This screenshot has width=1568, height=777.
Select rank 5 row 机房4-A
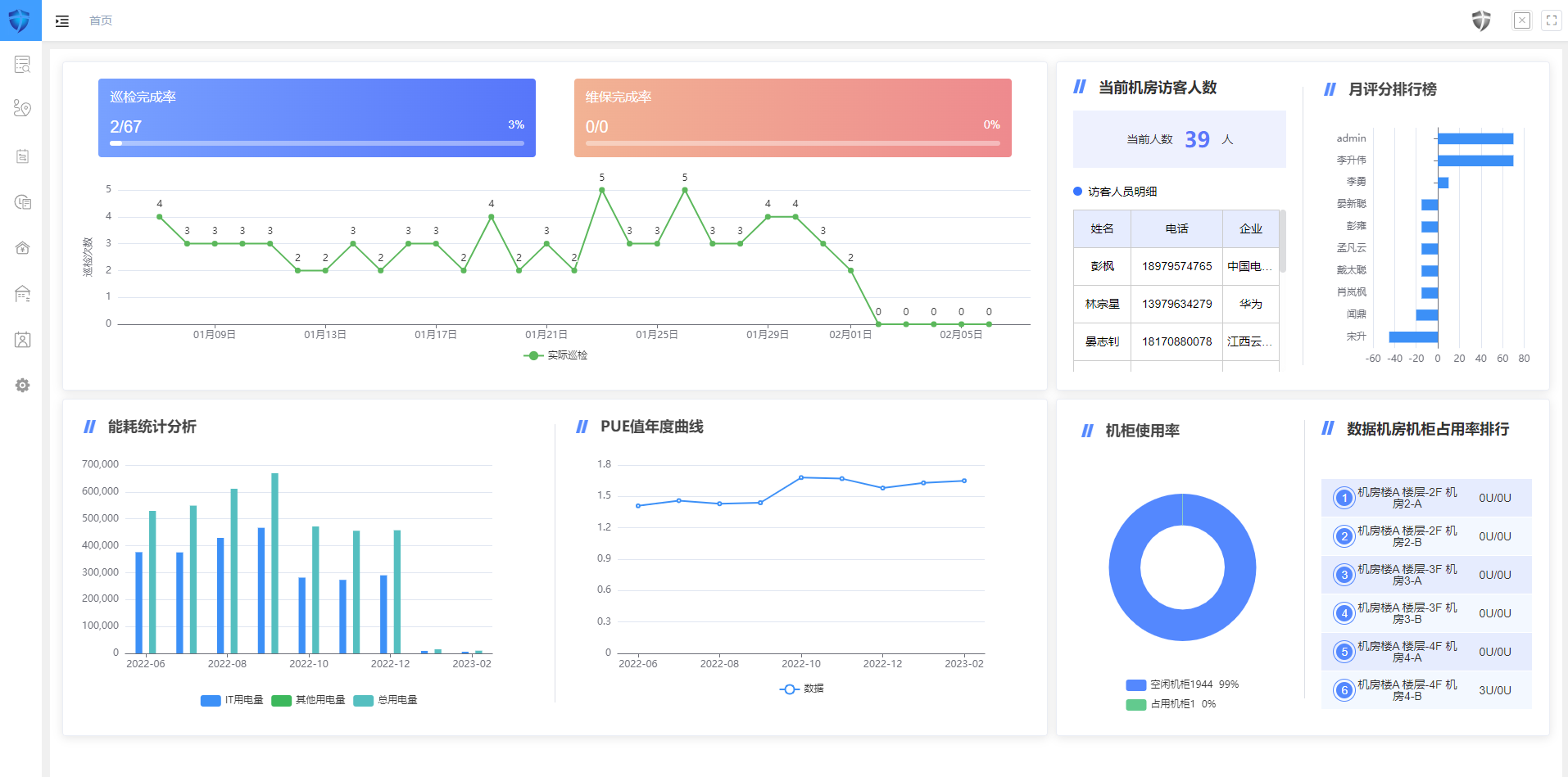point(1426,652)
